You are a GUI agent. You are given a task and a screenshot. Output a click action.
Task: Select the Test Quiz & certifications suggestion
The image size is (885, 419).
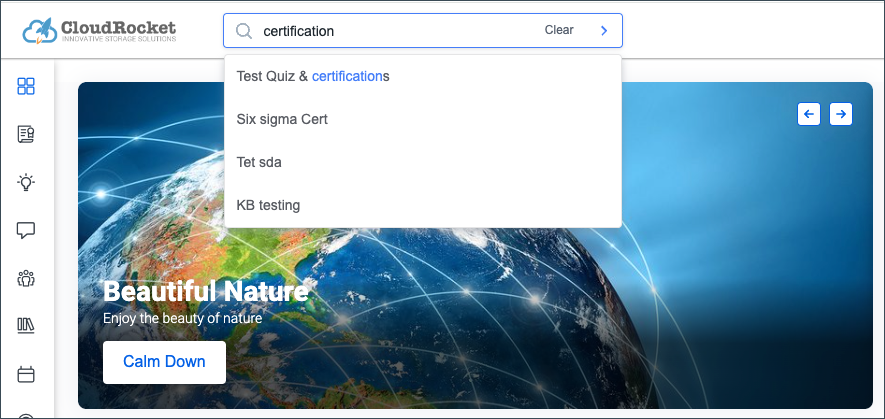pyautogui.click(x=423, y=76)
